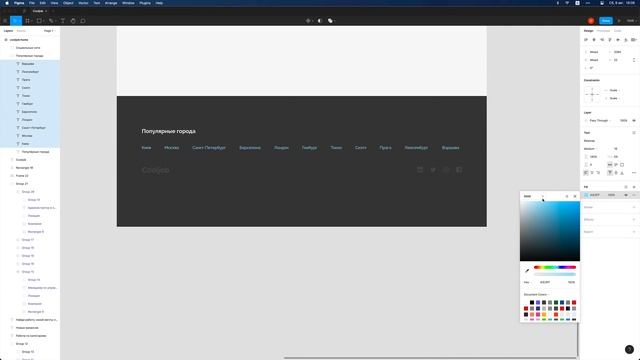Open text Type details ellipsis

[634, 173]
